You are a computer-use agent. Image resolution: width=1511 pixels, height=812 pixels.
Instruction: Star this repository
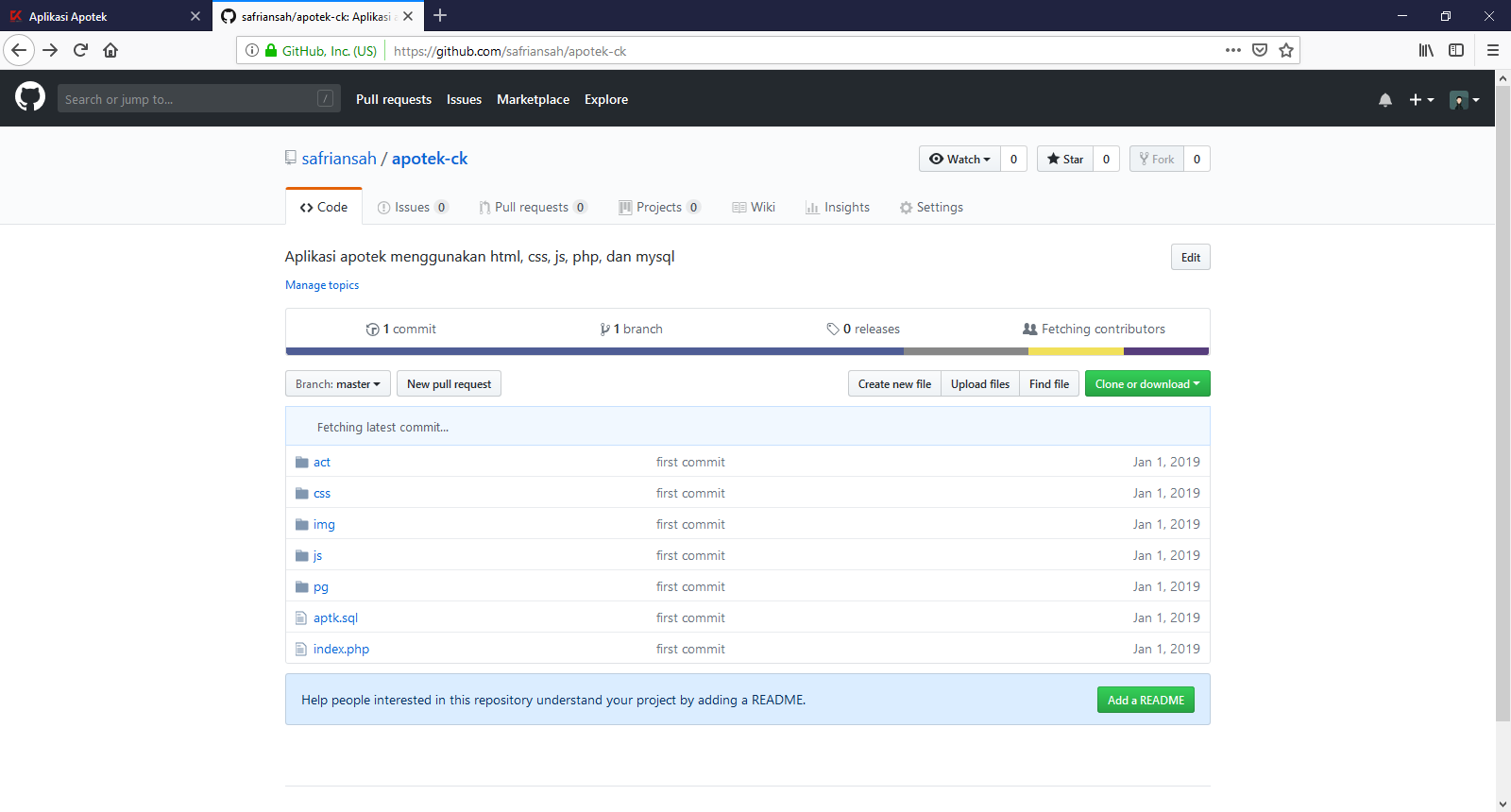tap(1065, 159)
